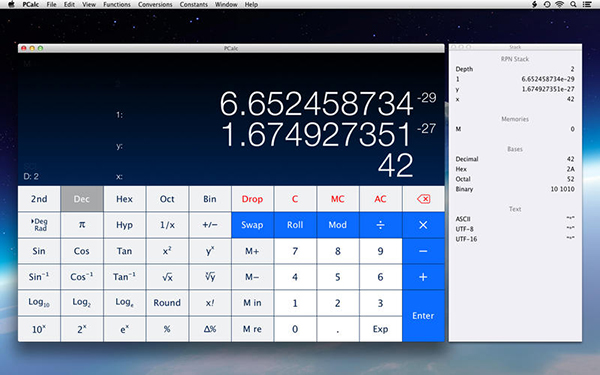Image resolution: width=600 pixels, height=375 pixels.
Task: Click the x-th root of y key
Action: 210,277
